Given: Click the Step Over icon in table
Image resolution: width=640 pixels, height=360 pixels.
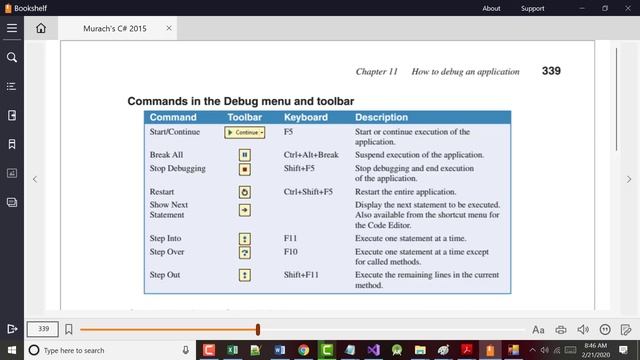Looking at the screenshot, I should tap(244, 253).
